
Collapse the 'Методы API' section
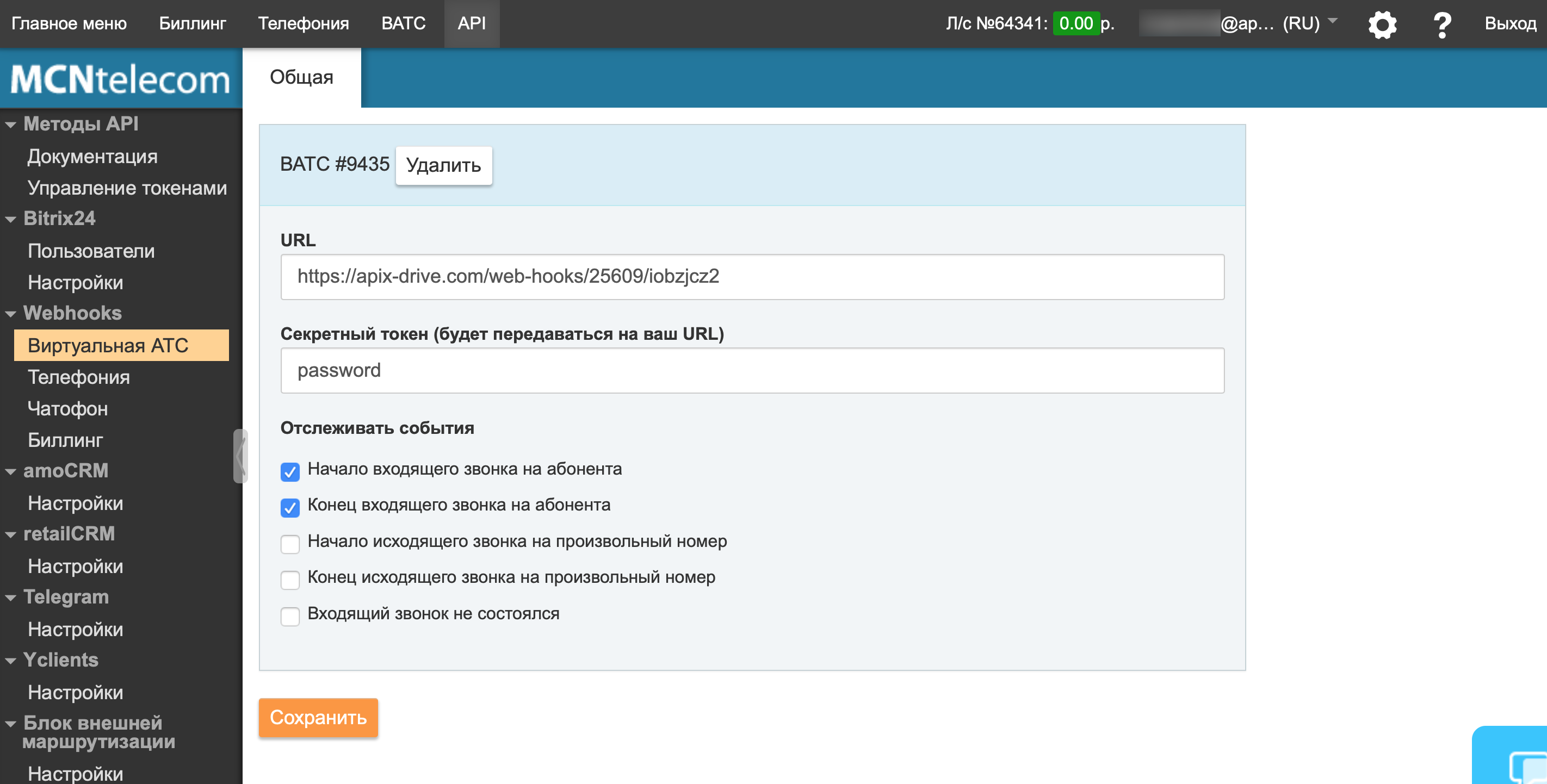[10, 125]
